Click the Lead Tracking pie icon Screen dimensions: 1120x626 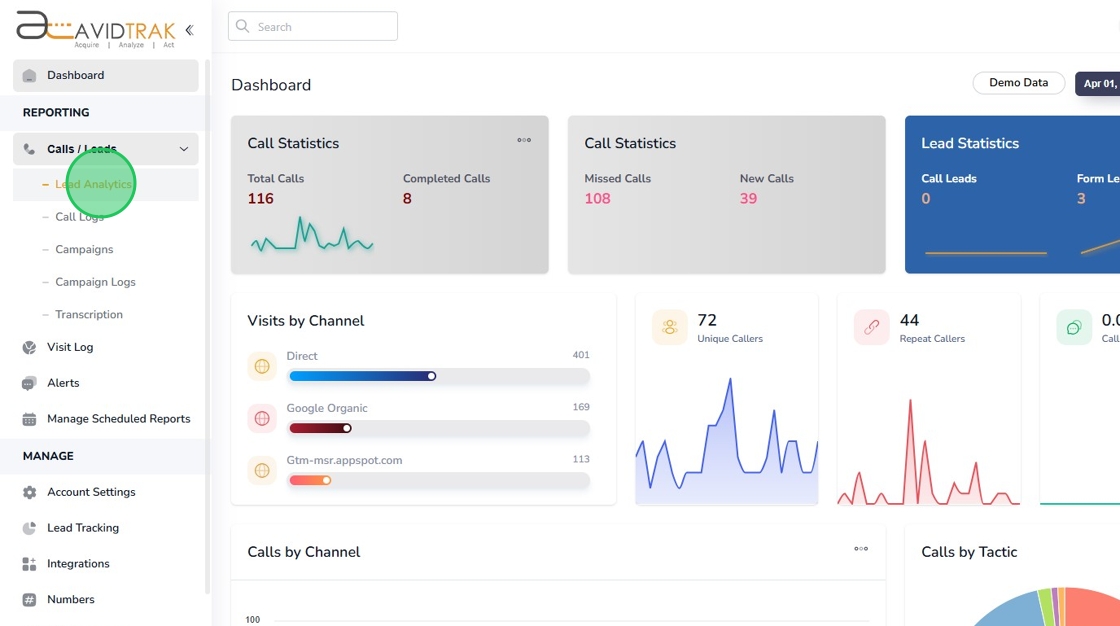pyautogui.click(x=29, y=528)
